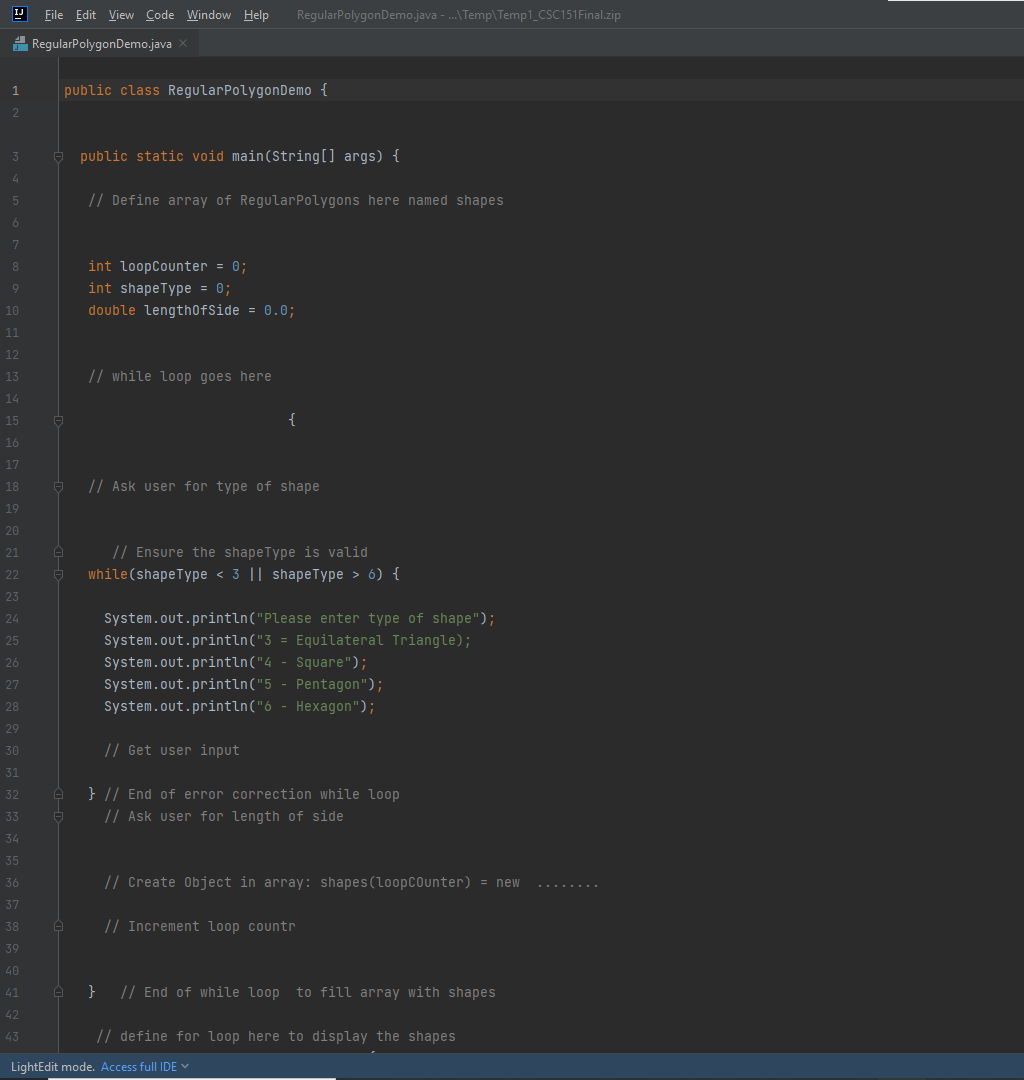Click the Access full IDE link
The width and height of the screenshot is (1024, 1080).
click(x=140, y=1066)
